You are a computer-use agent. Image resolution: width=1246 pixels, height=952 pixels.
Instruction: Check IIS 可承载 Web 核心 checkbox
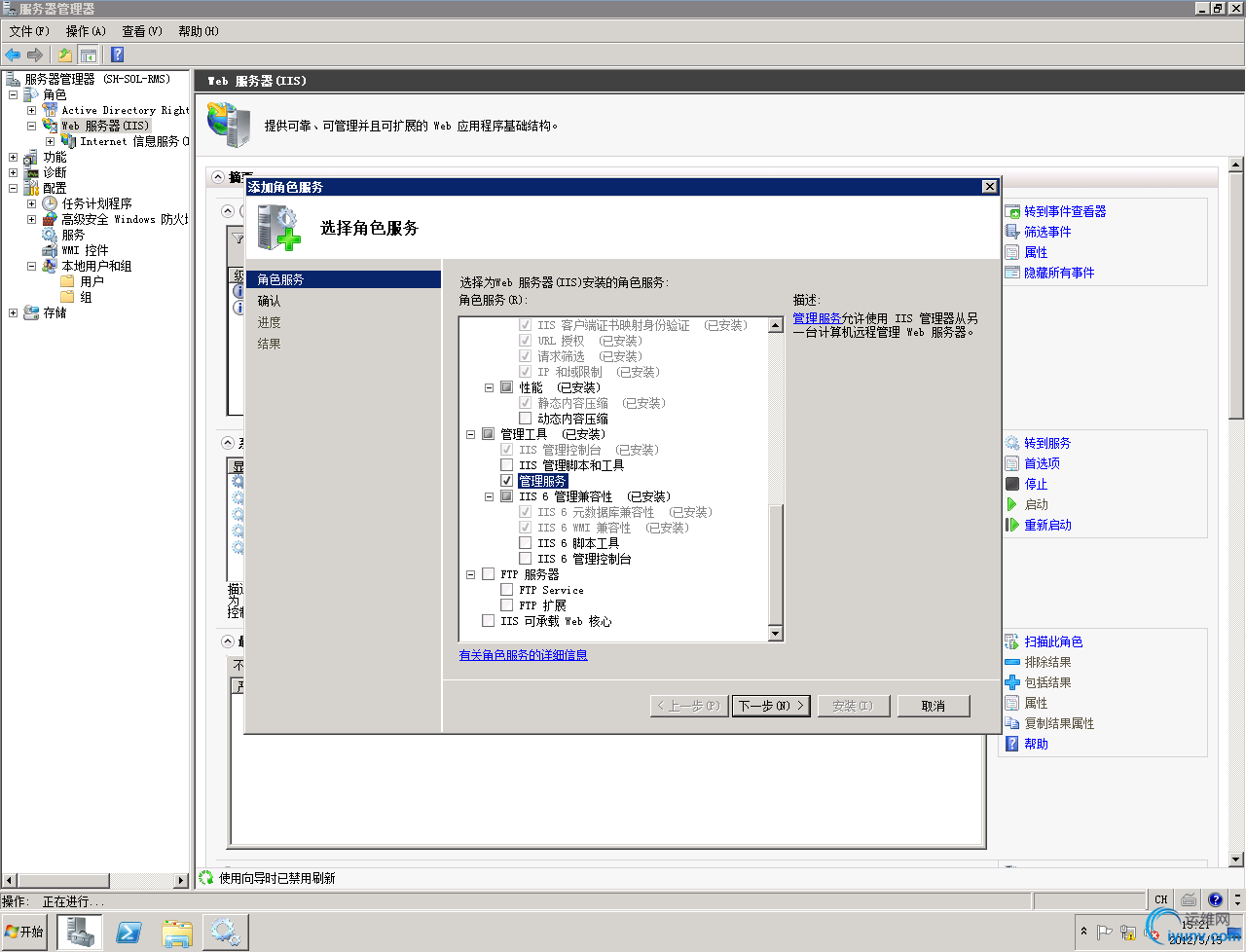tap(489, 621)
